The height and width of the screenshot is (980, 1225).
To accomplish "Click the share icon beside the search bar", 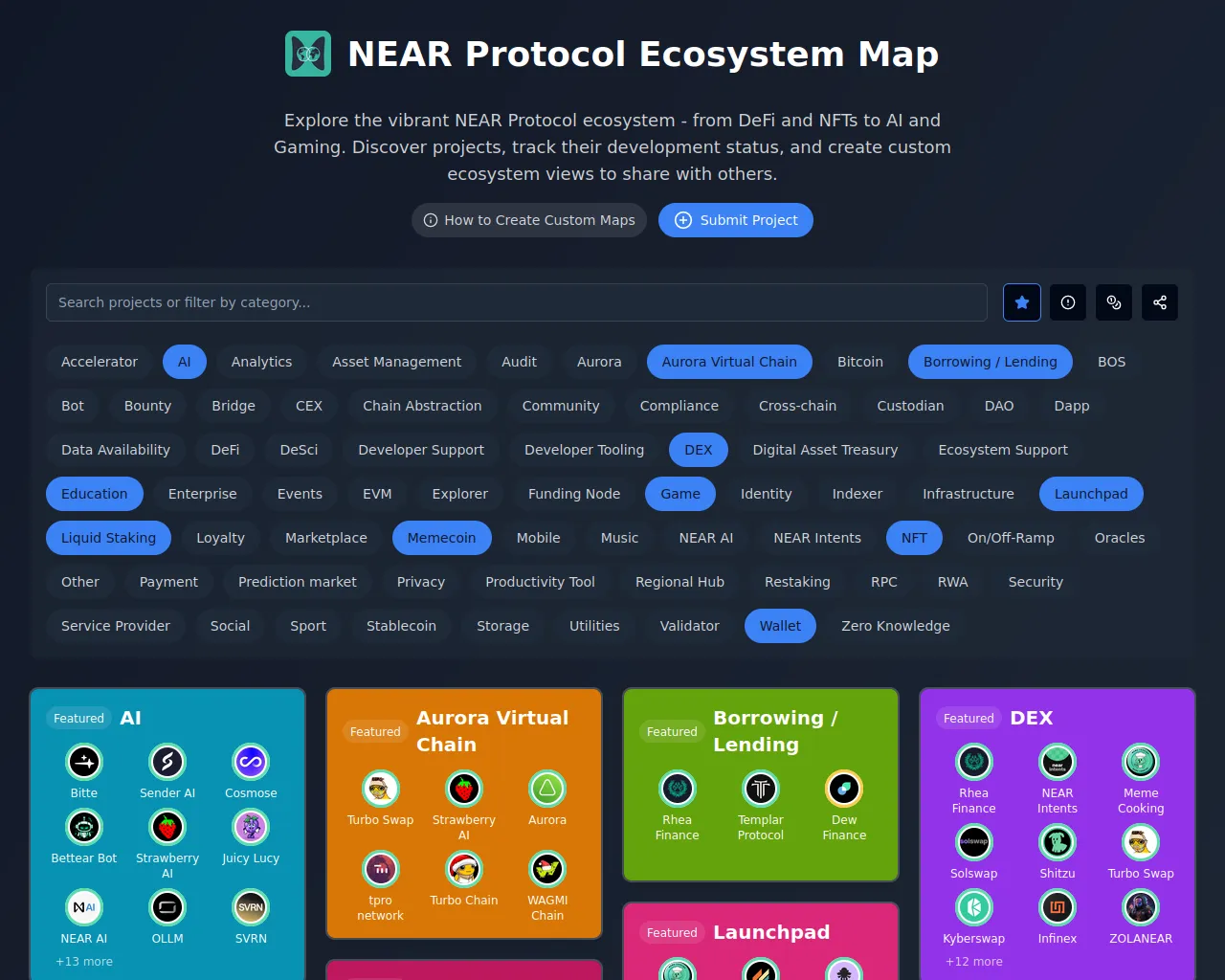I will 1160,302.
